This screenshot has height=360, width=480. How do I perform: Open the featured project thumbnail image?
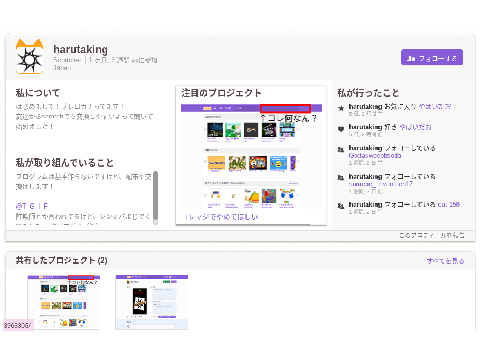click(251, 157)
